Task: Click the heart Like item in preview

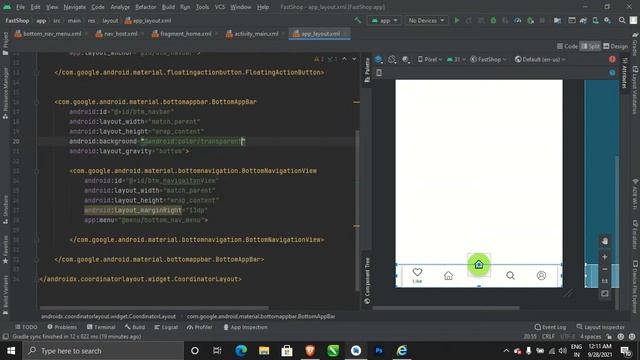Action: (417, 275)
